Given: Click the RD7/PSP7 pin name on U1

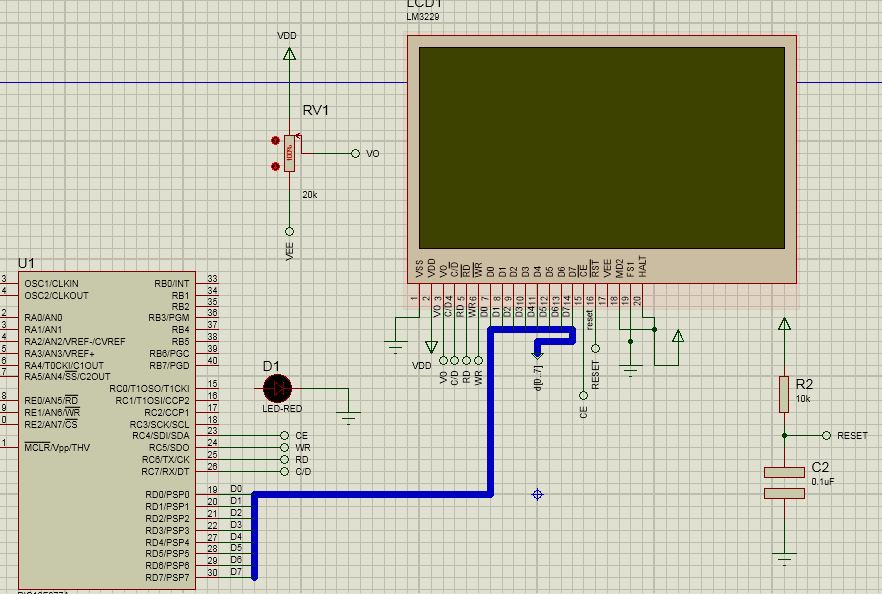Looking at the screenshot, I should [x=168, y=578].
